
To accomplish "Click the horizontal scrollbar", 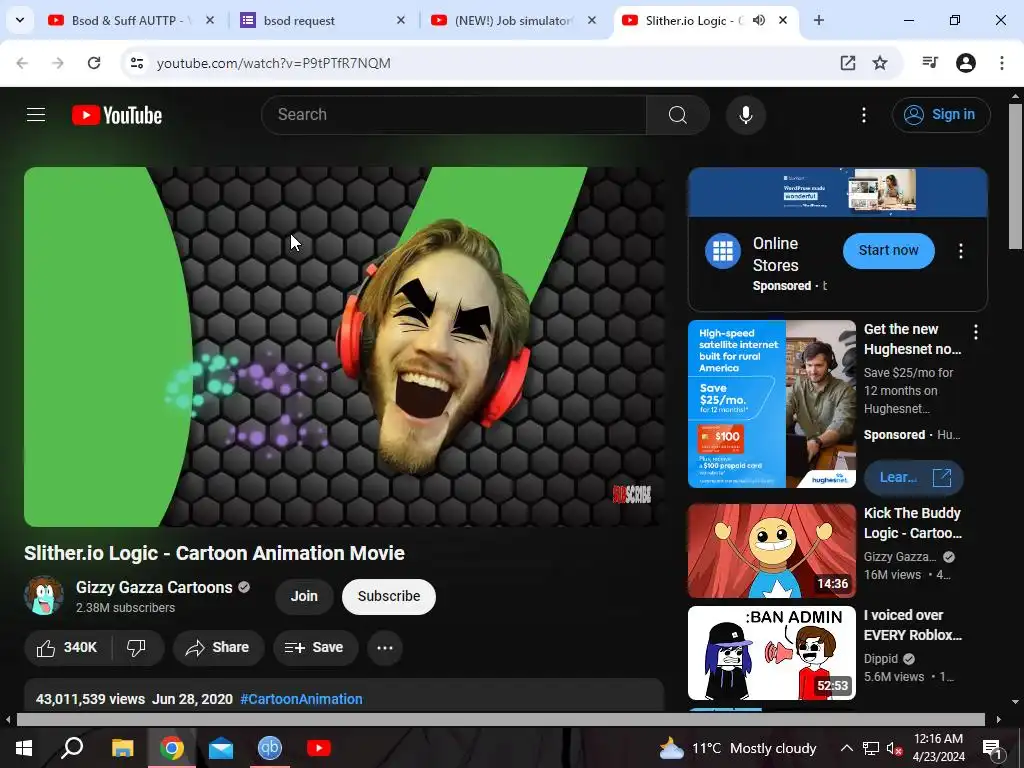I will [500, 719].
